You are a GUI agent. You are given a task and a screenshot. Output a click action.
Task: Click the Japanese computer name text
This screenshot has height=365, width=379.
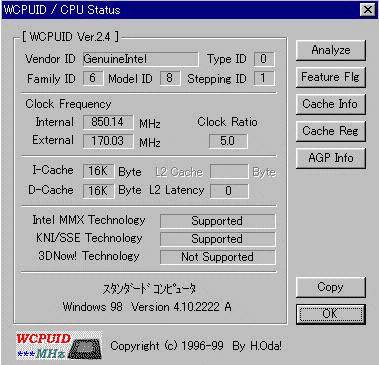[x=149, y=289]
